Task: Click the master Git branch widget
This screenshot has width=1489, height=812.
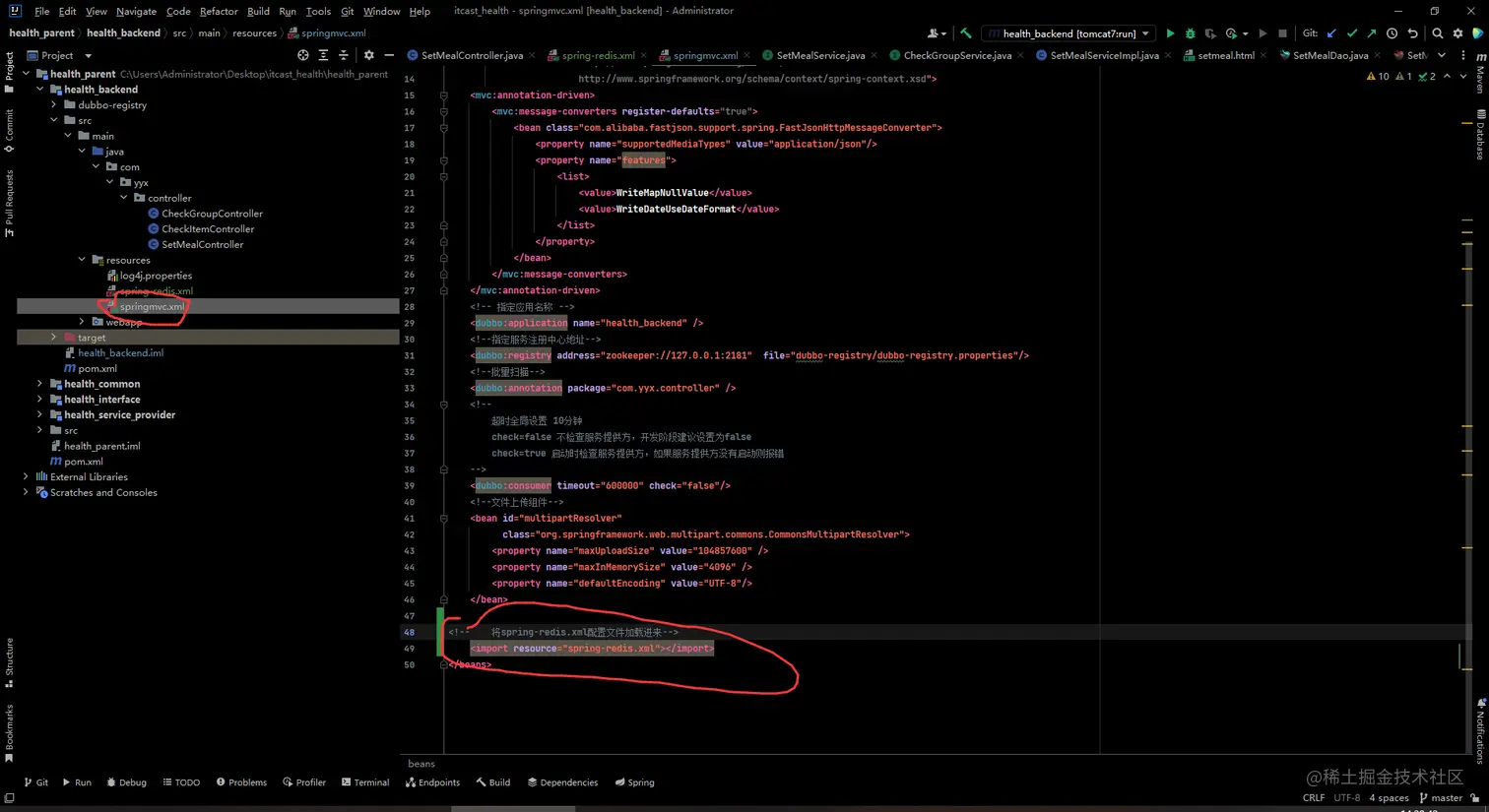Action: coord(1442,798)
